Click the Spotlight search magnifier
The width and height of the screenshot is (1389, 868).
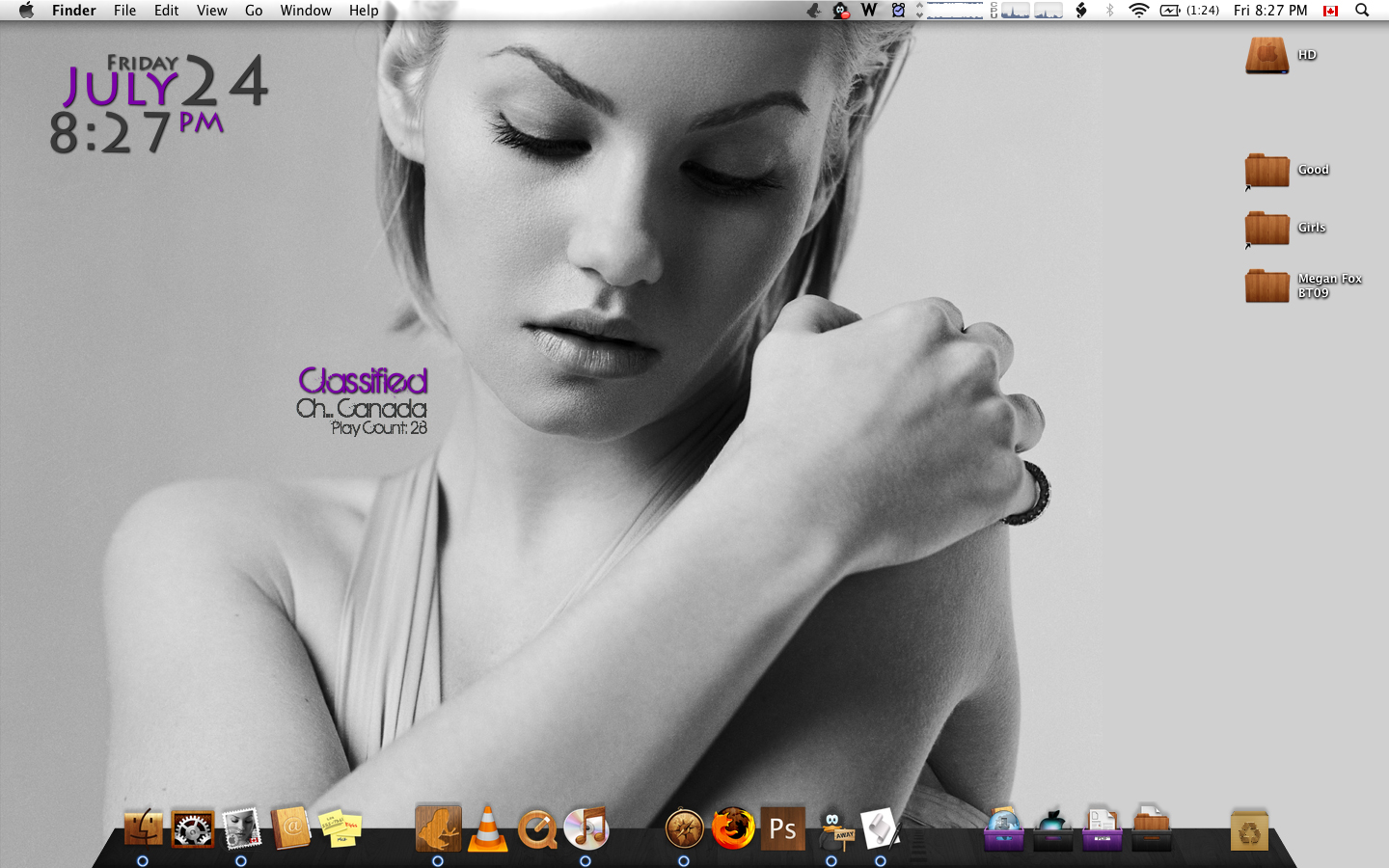point(1362,11)
